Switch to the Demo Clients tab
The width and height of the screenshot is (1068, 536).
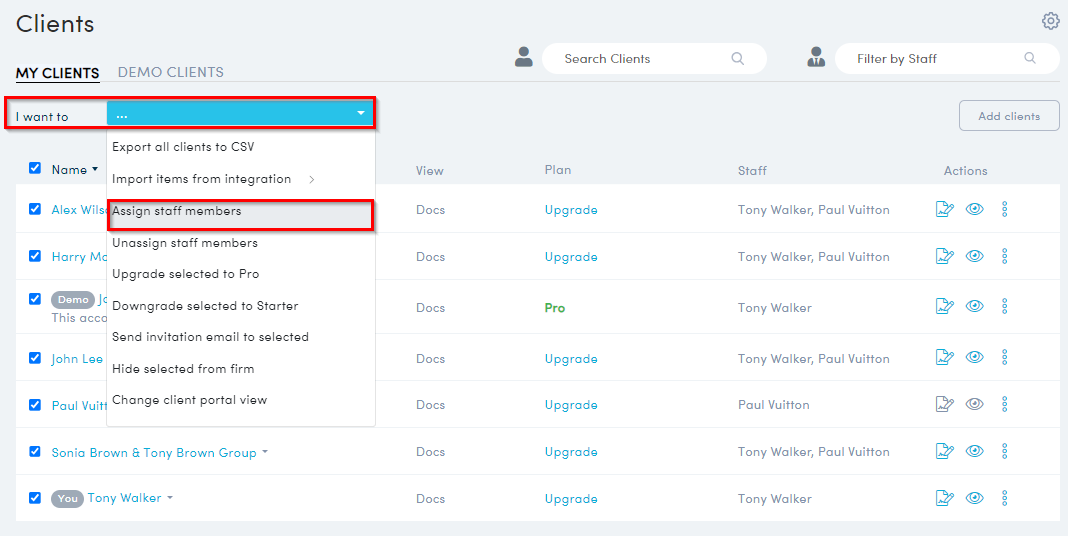tap(170, 72)
